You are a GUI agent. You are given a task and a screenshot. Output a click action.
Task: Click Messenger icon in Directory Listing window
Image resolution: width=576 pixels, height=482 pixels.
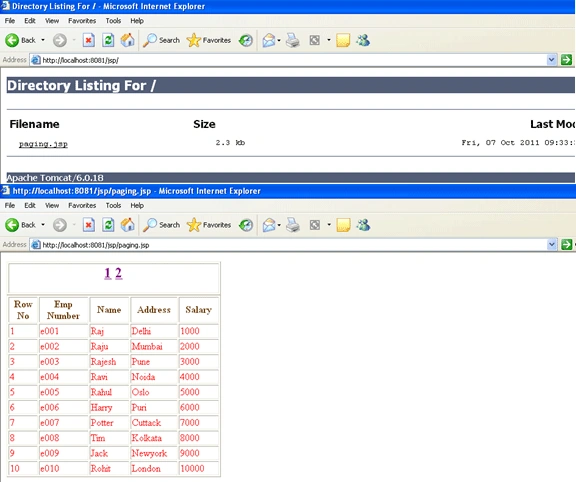[363, 40]
